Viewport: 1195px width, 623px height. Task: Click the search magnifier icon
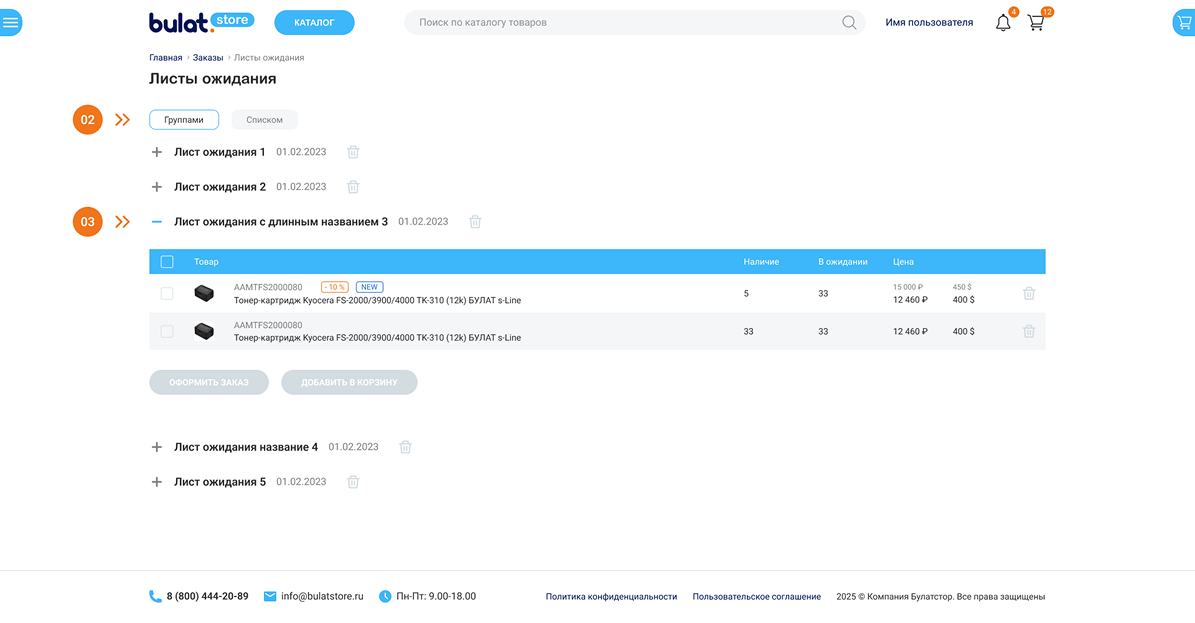point(849,23)
